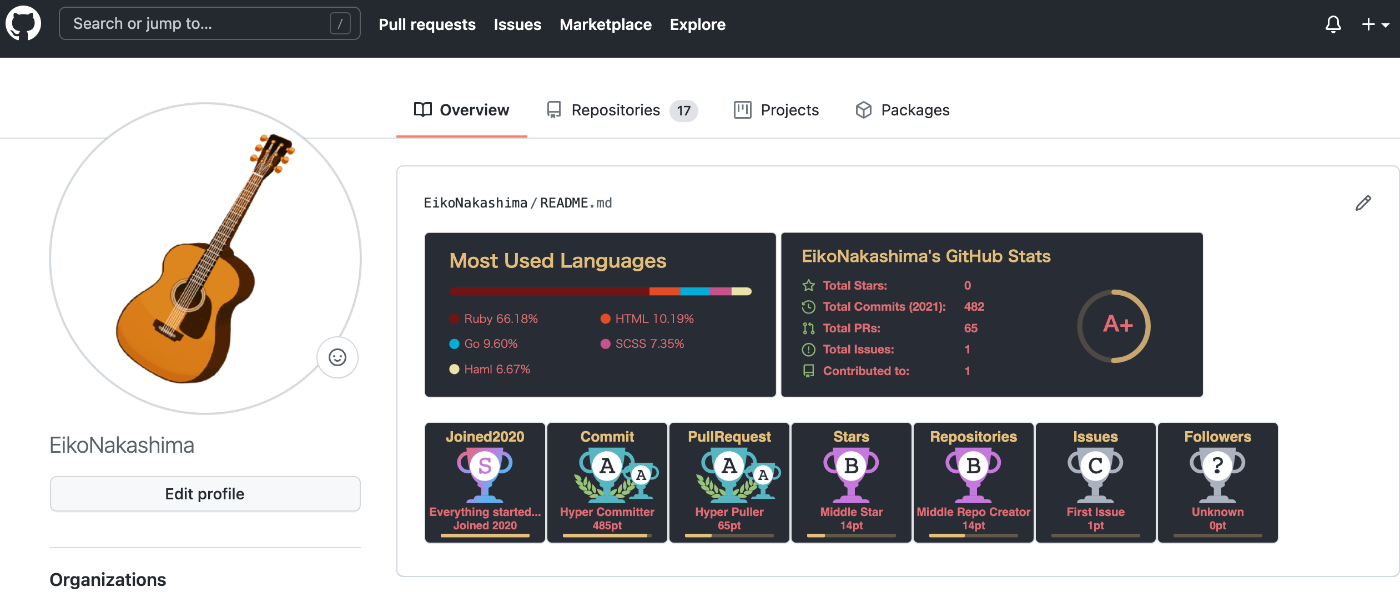Click the Haml 6.67% language label

point(497,369)
